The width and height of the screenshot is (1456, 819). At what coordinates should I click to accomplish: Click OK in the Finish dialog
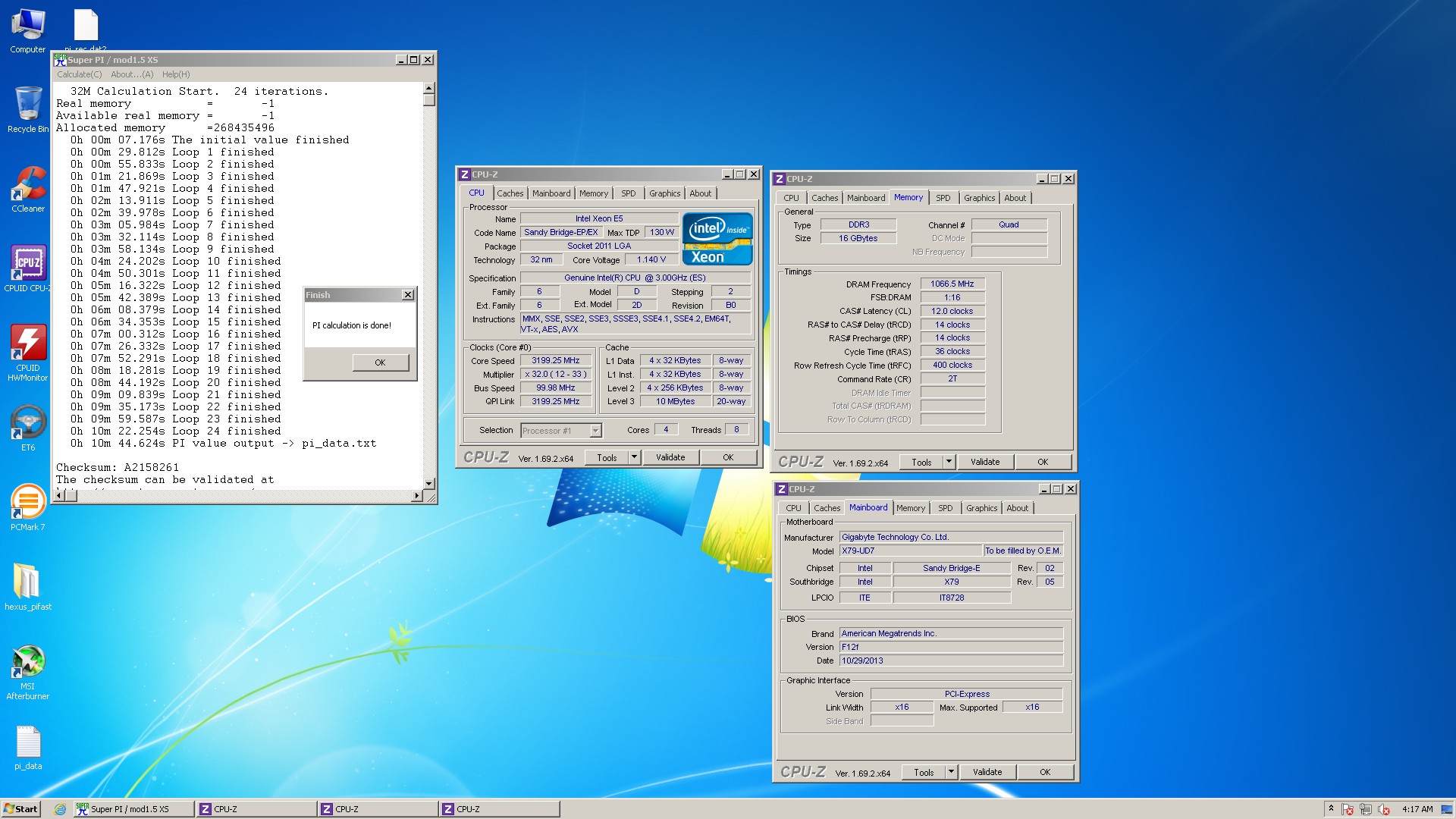coord(380,362)
